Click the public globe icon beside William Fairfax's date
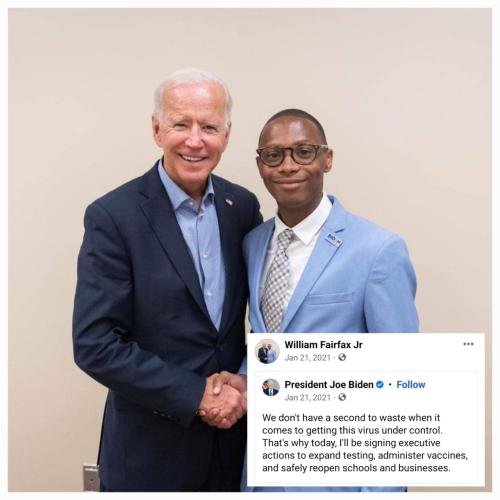This screenshot has width=500, height=500. click(342, 357)
